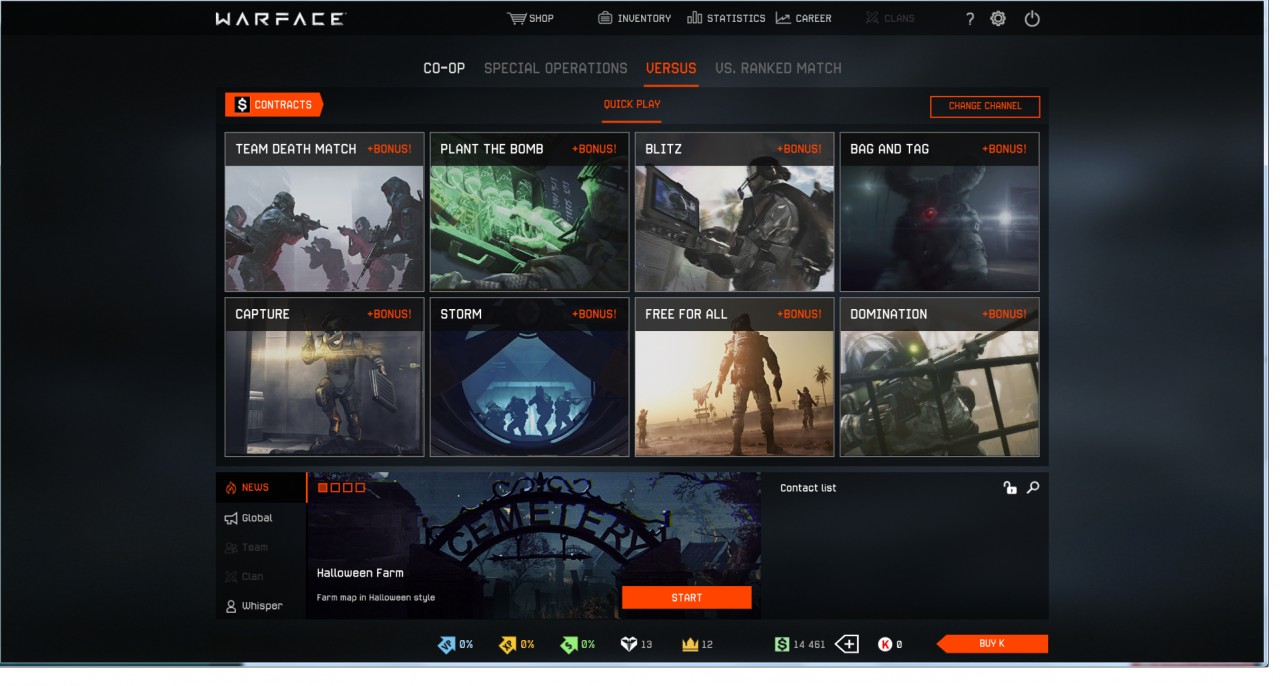The width and height of the screenshot is (1280, 686).
Task: Open the Career graph icon
Action: pyautogui.click(x=783, y=18)
